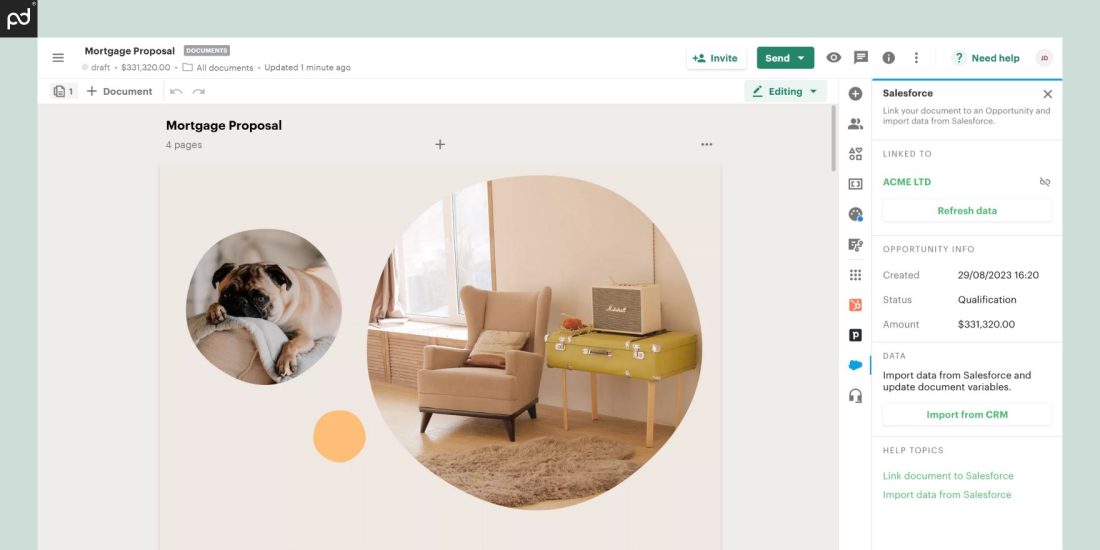This screenshot has width=1100, height=550.
Task: Open the HubSpot integration icon
Action: (855, 305)
